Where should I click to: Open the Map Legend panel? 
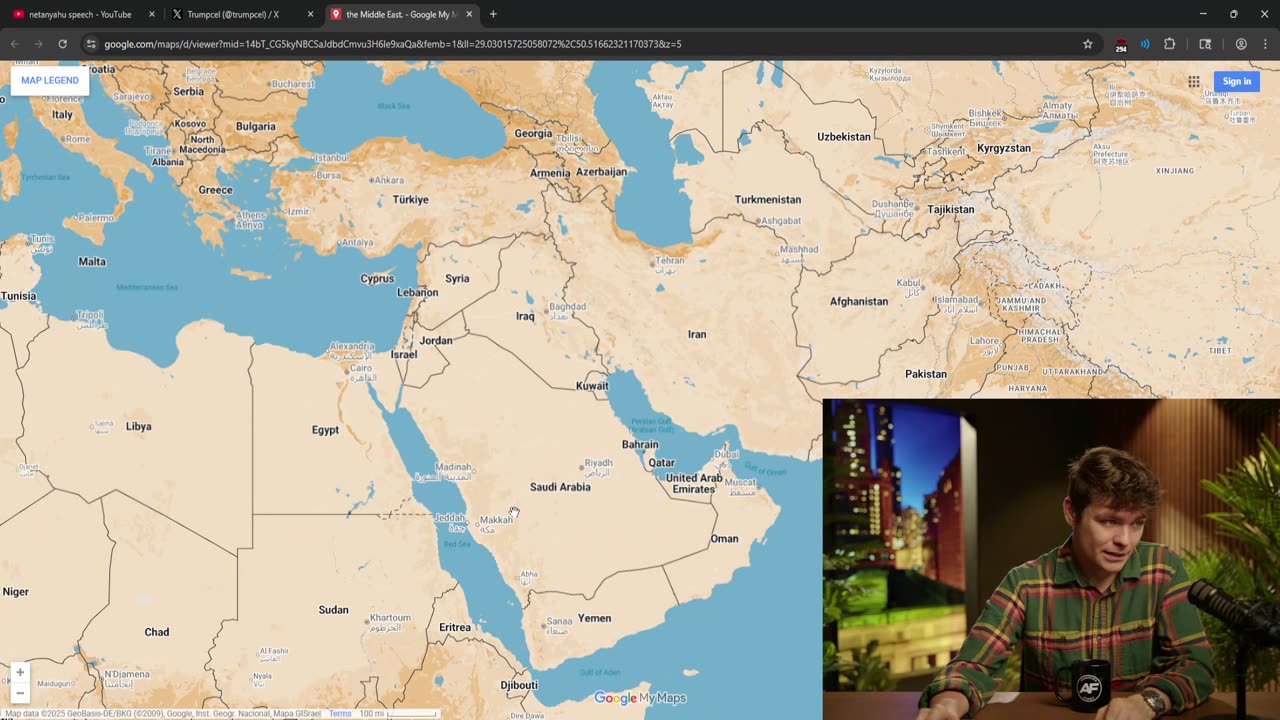[50, 80]
